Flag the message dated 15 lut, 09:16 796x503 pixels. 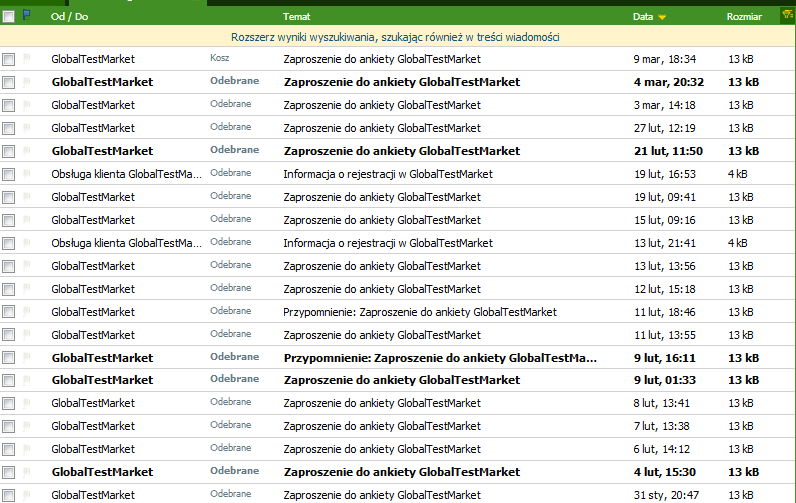(27, 219)
